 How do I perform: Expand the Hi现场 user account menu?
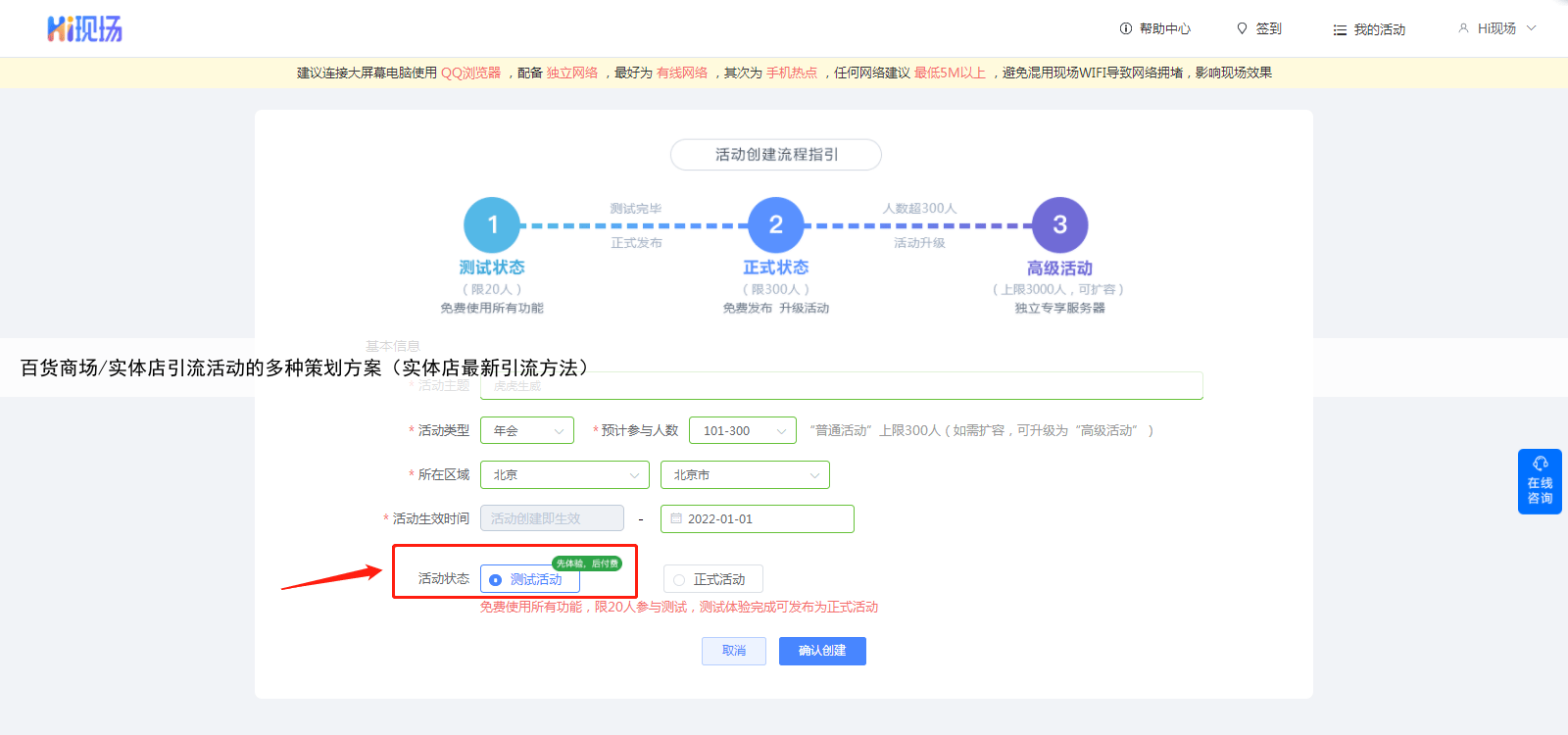point(1496,28)
